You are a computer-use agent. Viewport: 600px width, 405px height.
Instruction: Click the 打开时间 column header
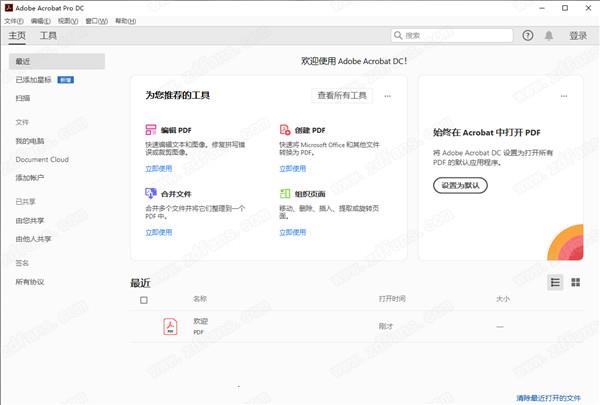pos(392,299)
